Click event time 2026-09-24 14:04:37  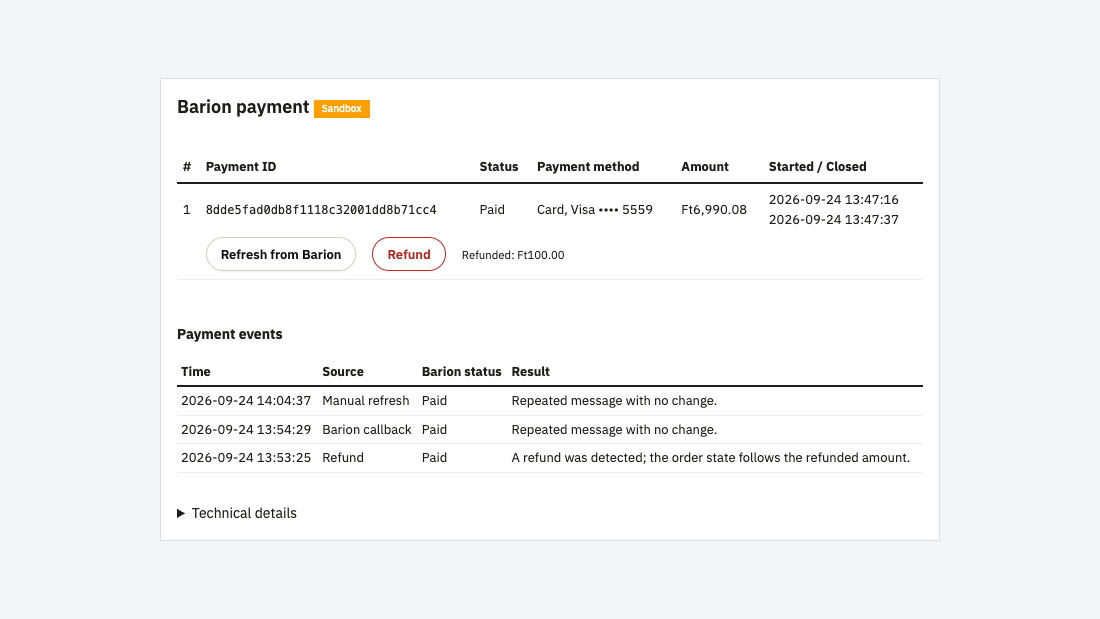tap(246, 401)
